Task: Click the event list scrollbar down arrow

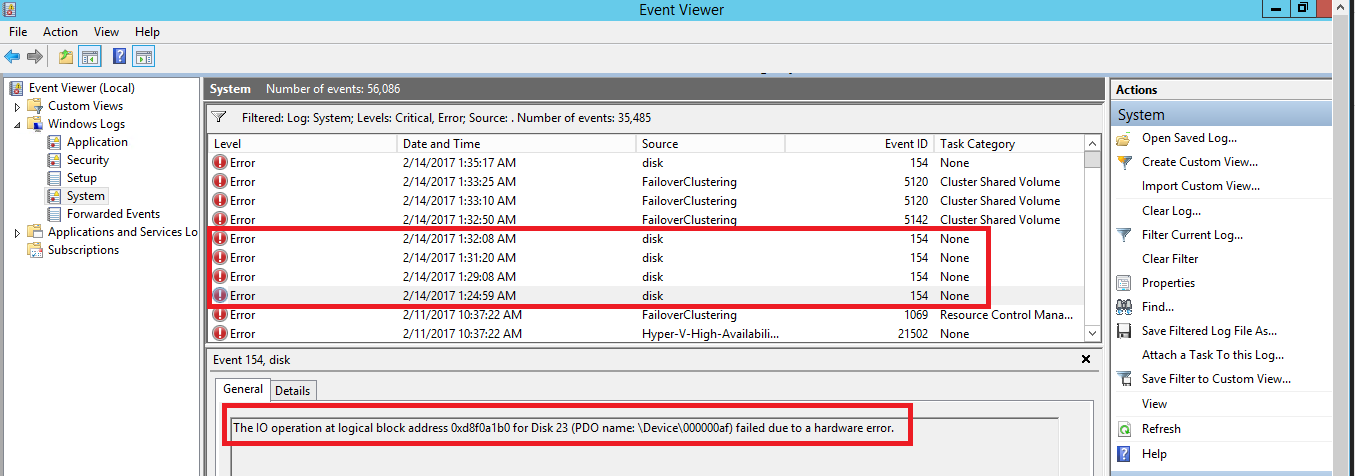Action: [1093, 332]
